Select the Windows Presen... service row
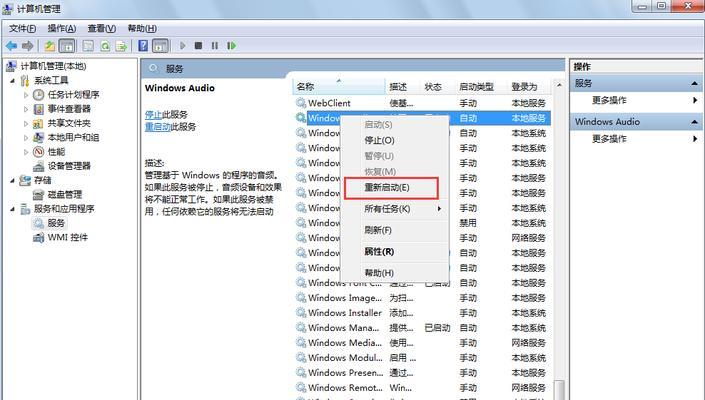 coord(423,373)
